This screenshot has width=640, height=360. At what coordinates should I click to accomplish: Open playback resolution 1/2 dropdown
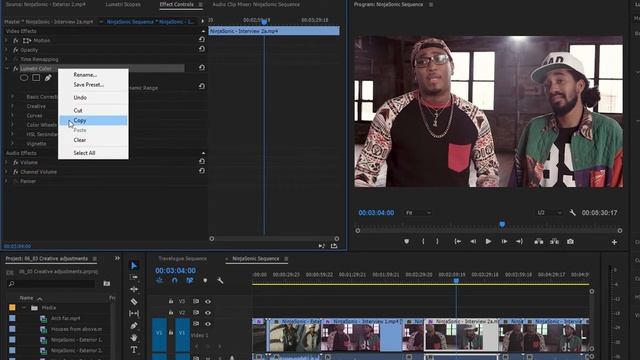(549, 213)
